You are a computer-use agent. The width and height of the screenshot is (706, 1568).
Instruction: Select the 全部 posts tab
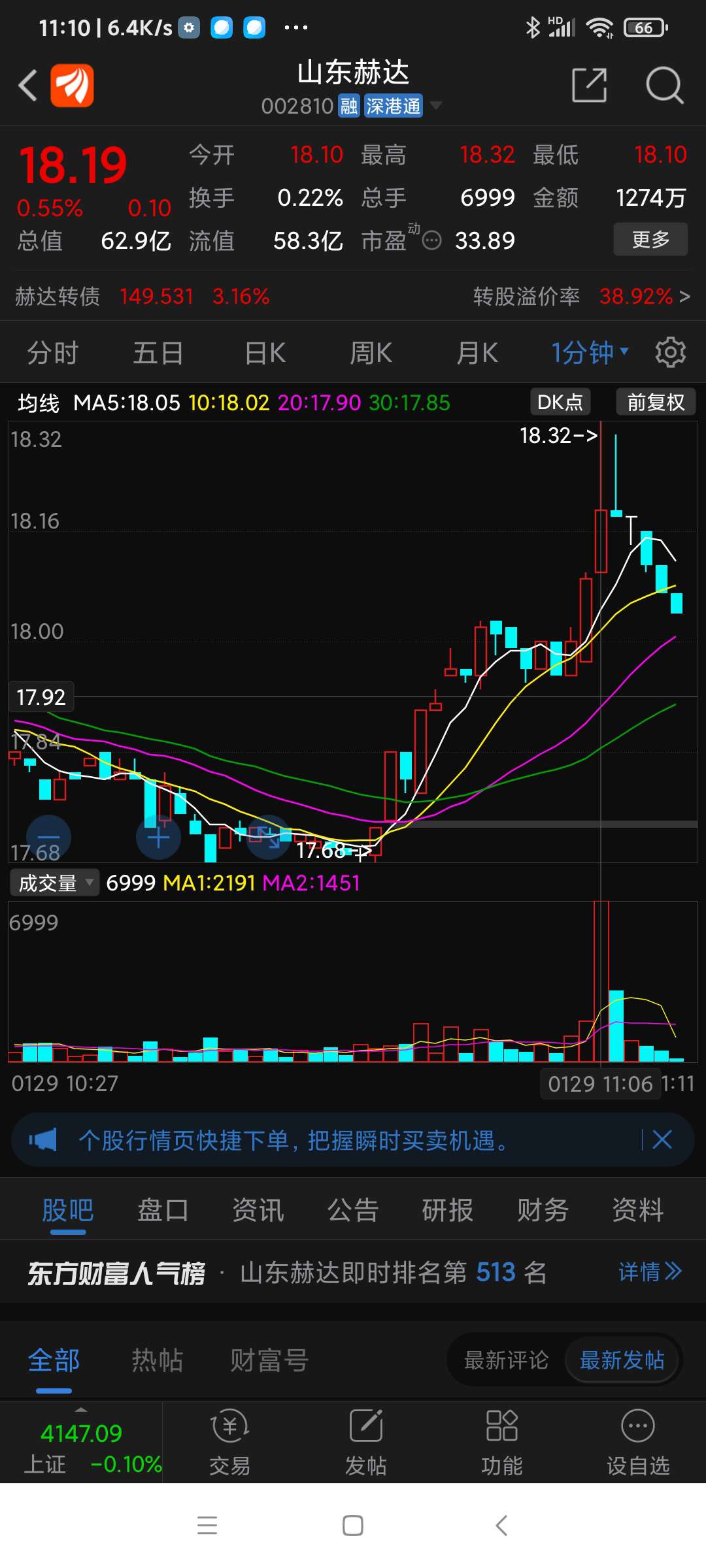[54, 1360]
